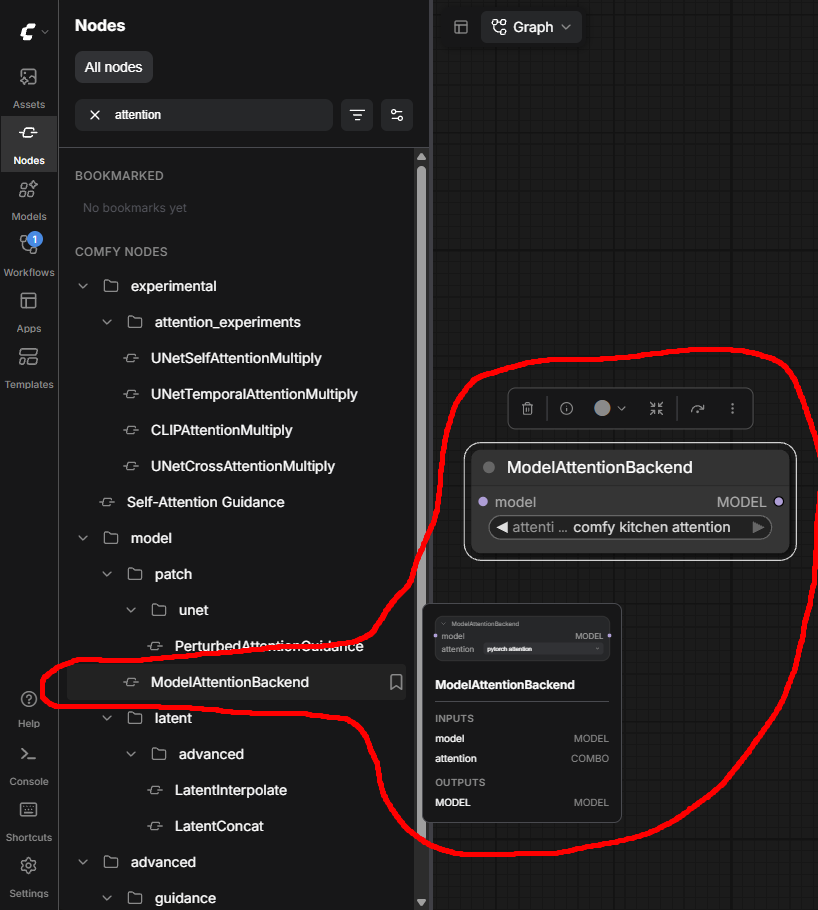Open more options on node toolbar
This screenshot has height=910, width=818.
click(x=732, y=409)
